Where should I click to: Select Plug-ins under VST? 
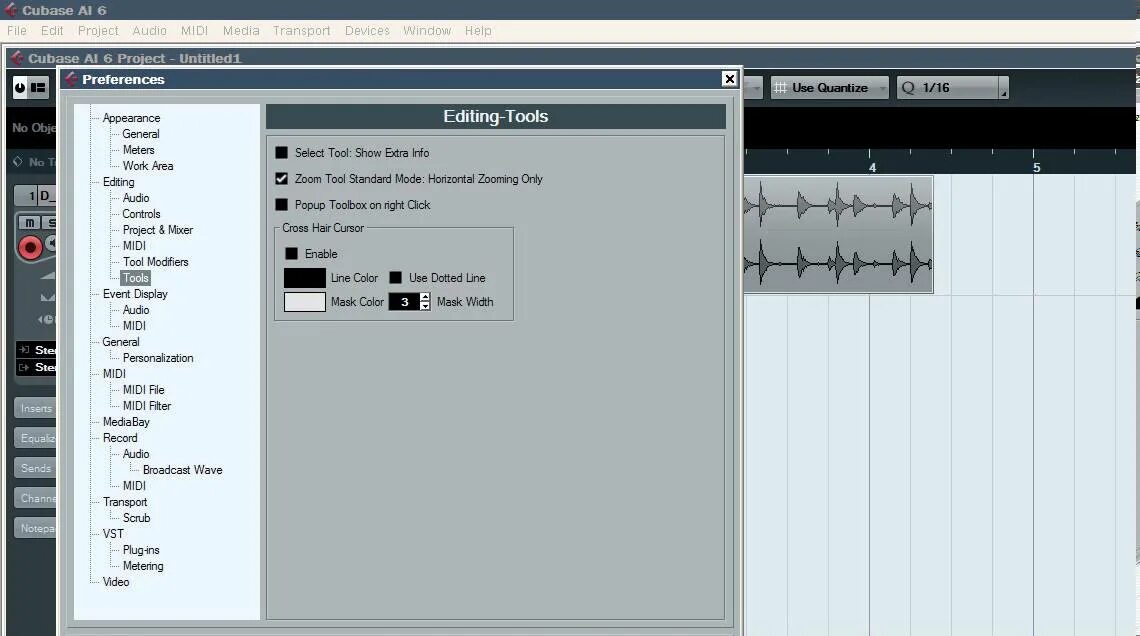tap(141, 550)
